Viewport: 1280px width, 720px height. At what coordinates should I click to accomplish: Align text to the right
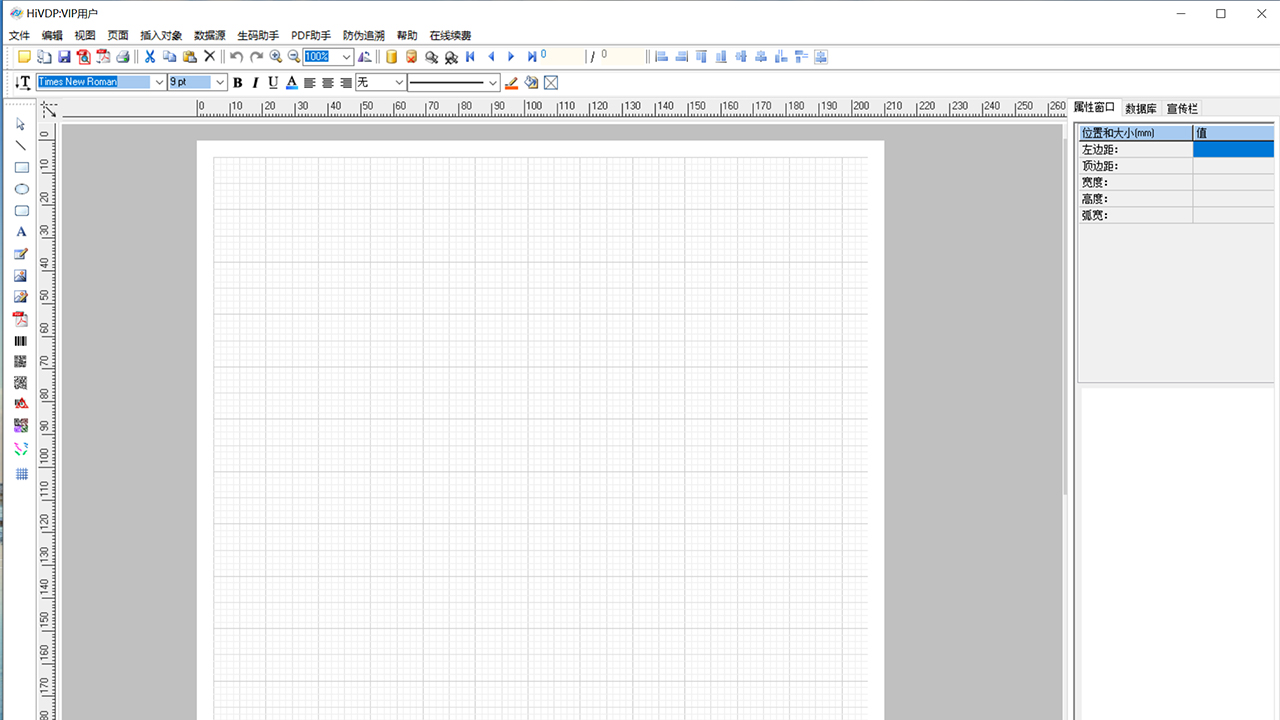click(x=346, y=83)
